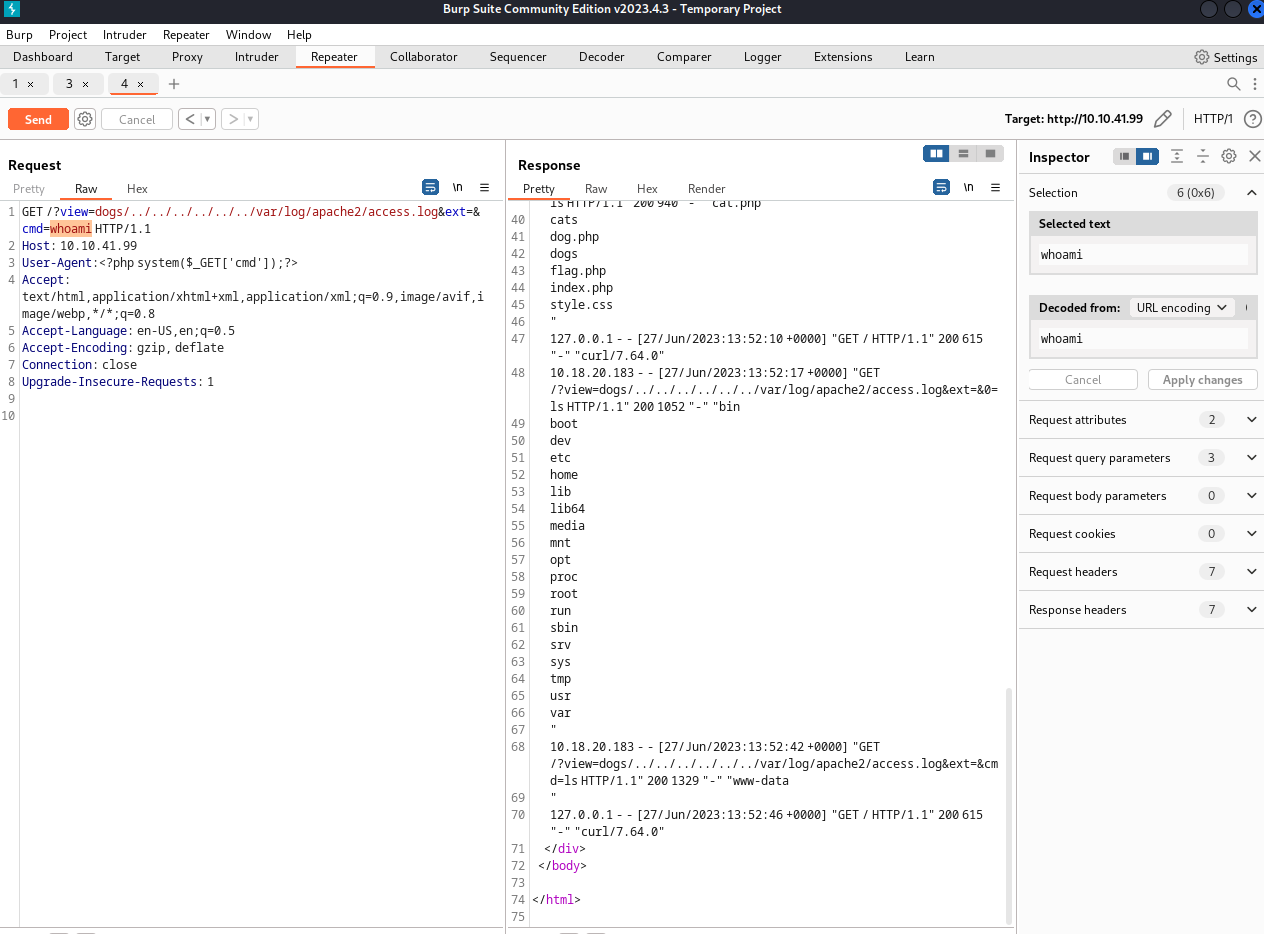
Task: View Request in Hex tab
Action: coord(137,189)
